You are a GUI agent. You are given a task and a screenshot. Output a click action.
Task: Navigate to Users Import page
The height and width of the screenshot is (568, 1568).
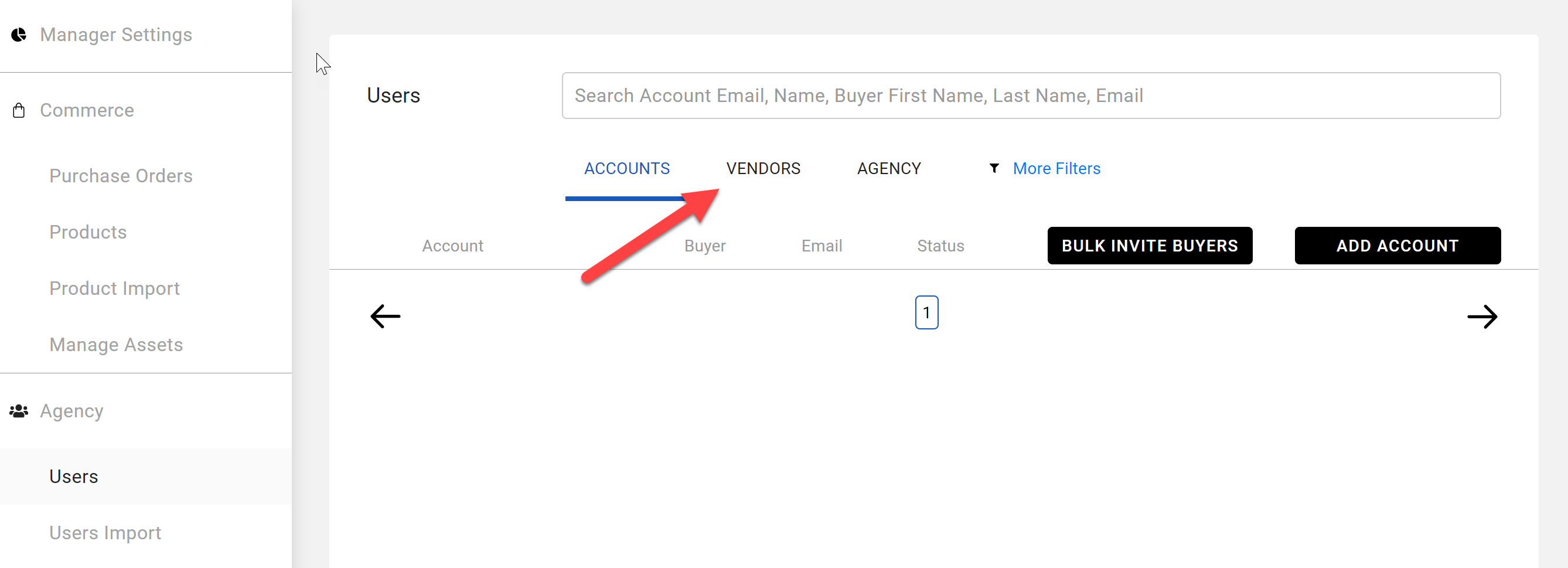[x=105, y=533]
